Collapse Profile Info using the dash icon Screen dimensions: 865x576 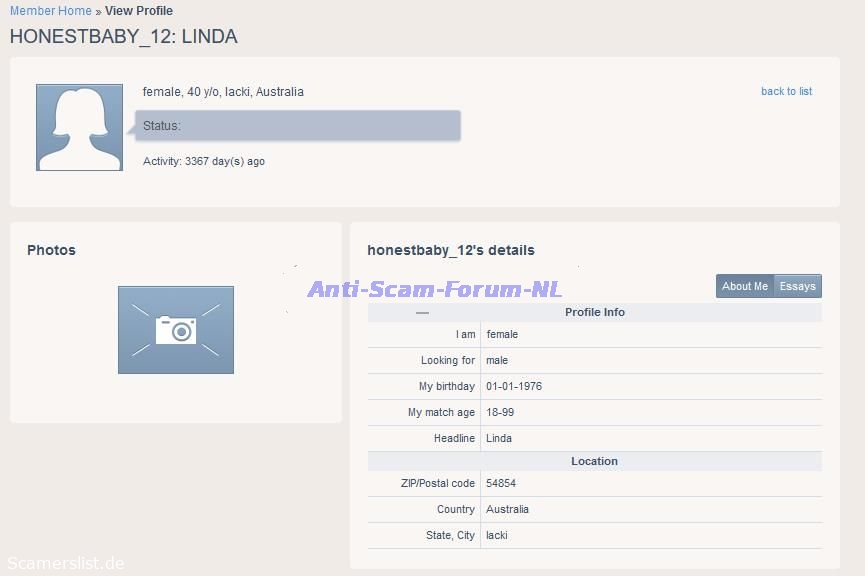422,313
